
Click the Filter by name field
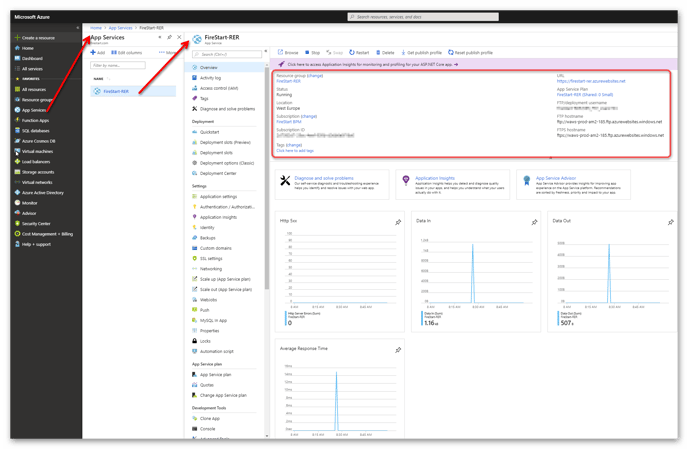(118, 65)
